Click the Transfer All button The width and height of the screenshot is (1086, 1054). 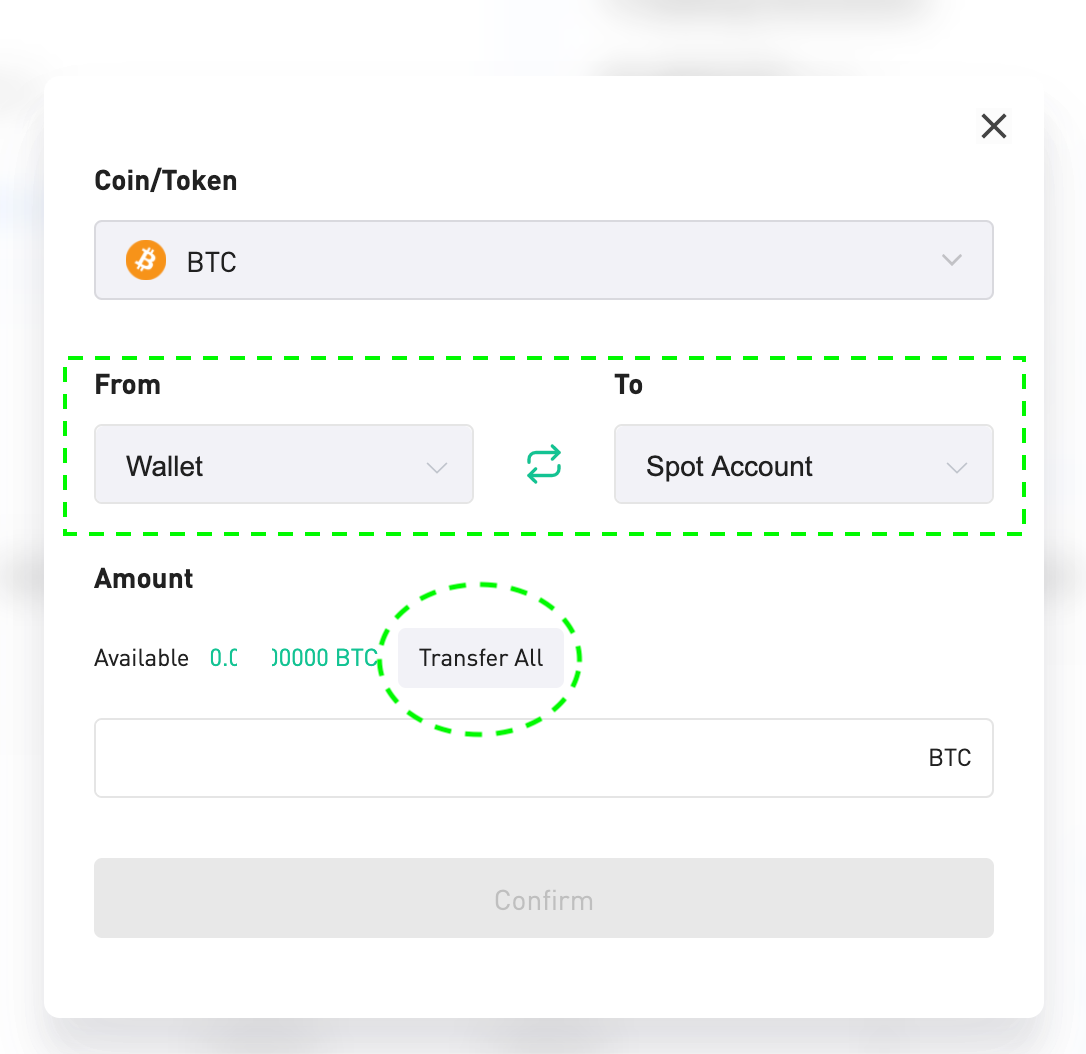pyautogui.click(x=481, y=658)
